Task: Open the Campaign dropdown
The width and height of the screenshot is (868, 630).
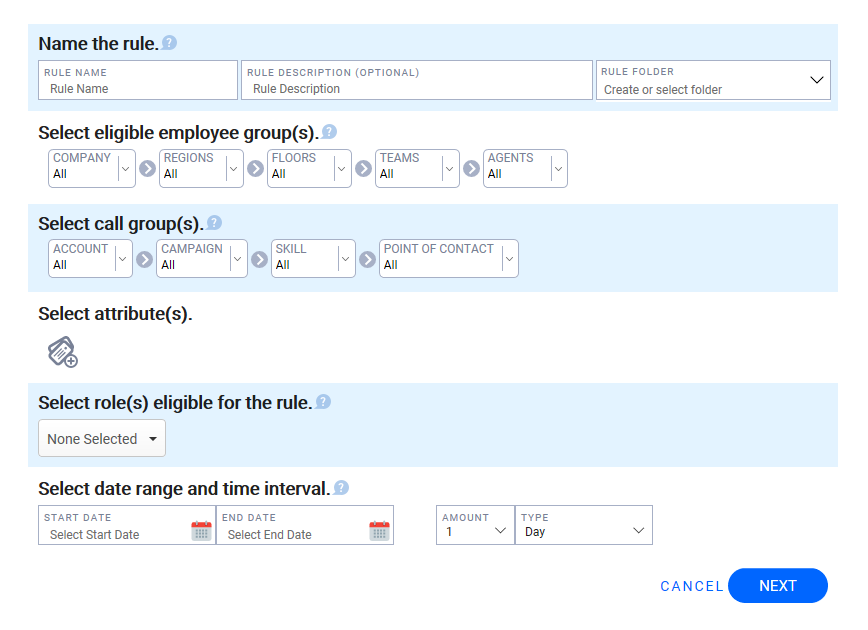Action: click(202, 259)
